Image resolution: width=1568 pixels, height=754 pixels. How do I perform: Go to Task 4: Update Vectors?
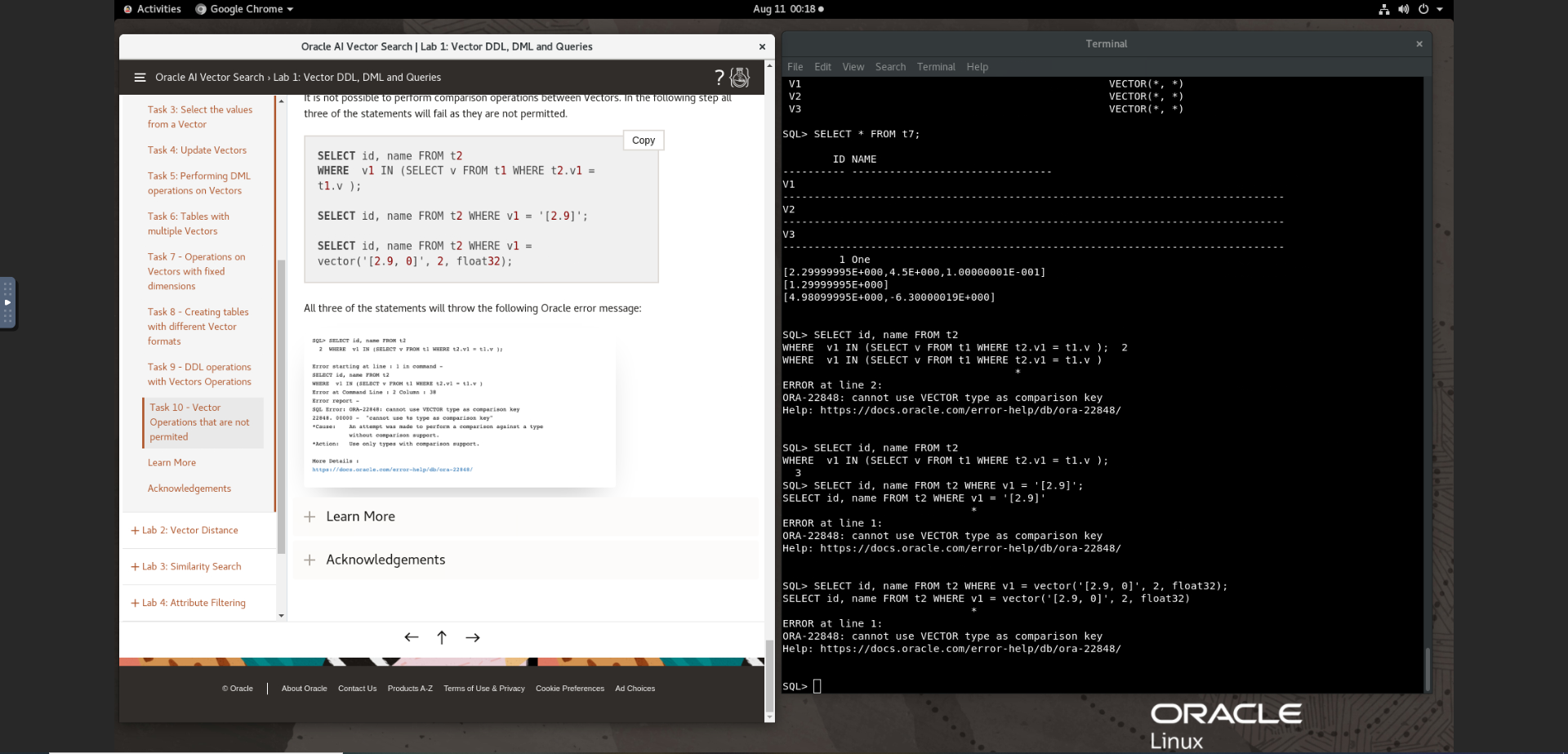197,150
